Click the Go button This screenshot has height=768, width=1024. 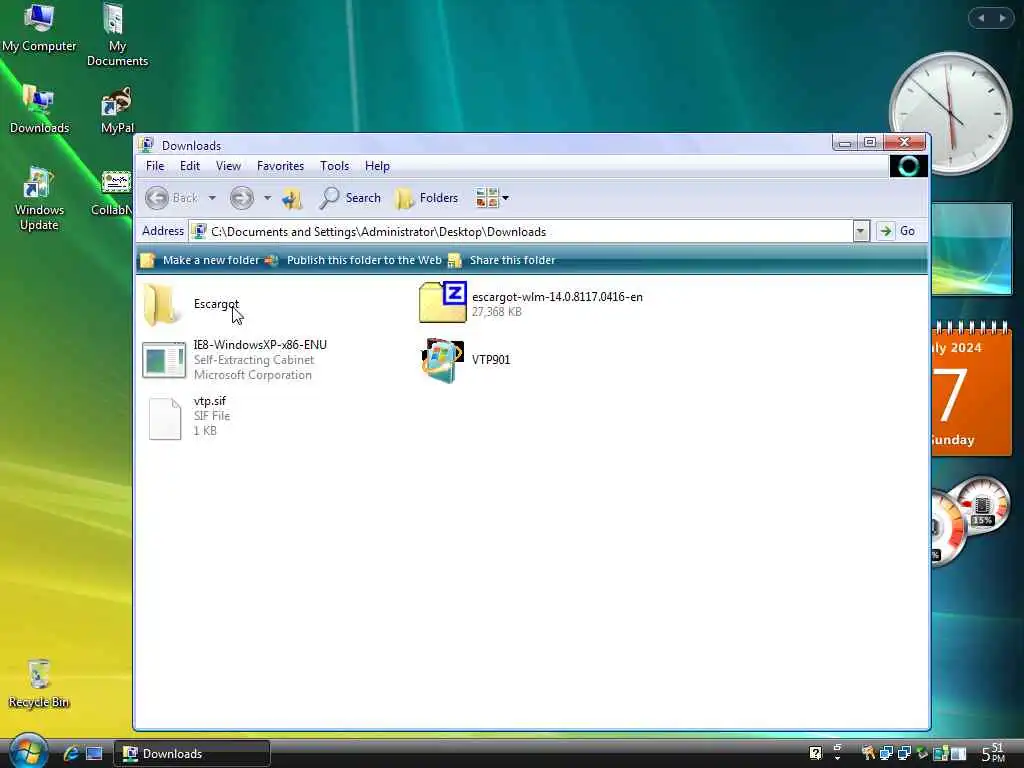(x=898, y=231)
